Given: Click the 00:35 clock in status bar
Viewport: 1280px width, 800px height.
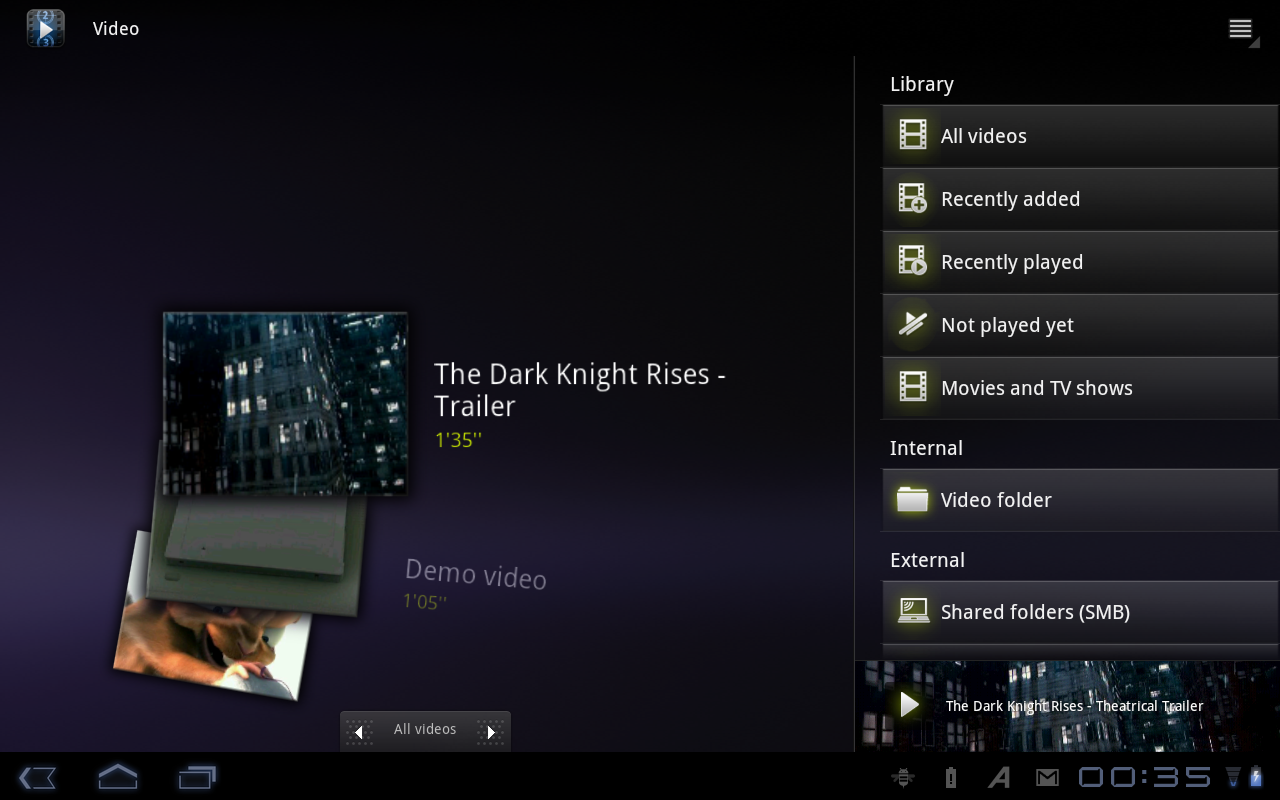Looking at the screenshot, I should pos(1145,777).
